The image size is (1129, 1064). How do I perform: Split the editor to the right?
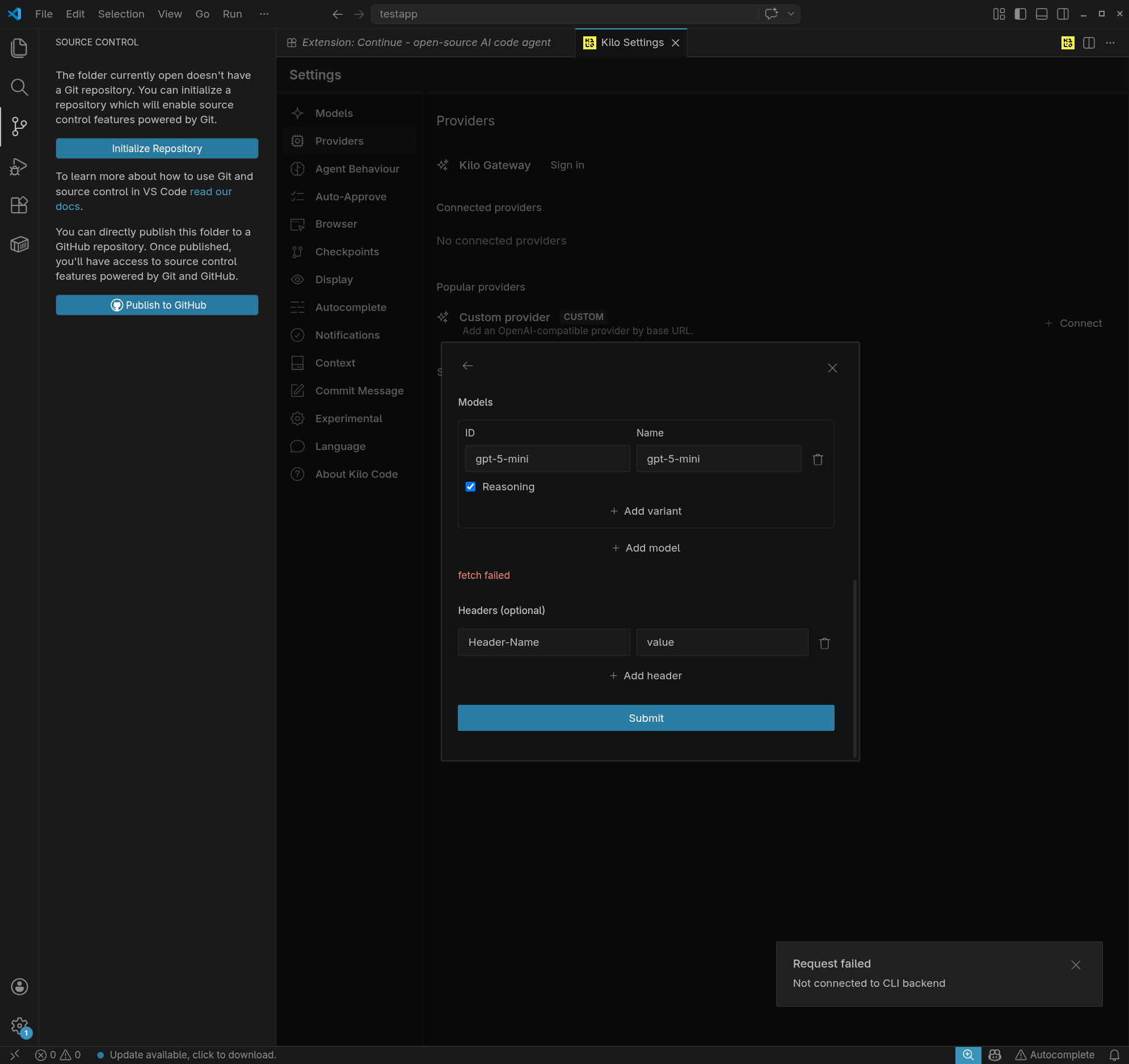(1089, 43)
